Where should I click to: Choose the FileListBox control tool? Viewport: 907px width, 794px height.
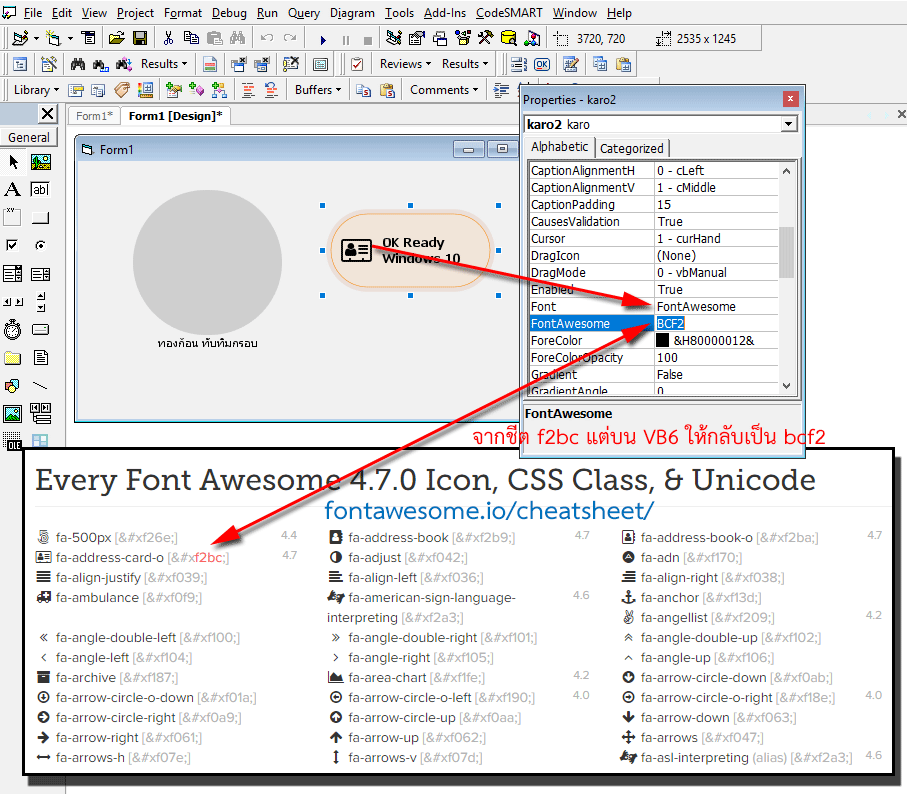(40, 357)
